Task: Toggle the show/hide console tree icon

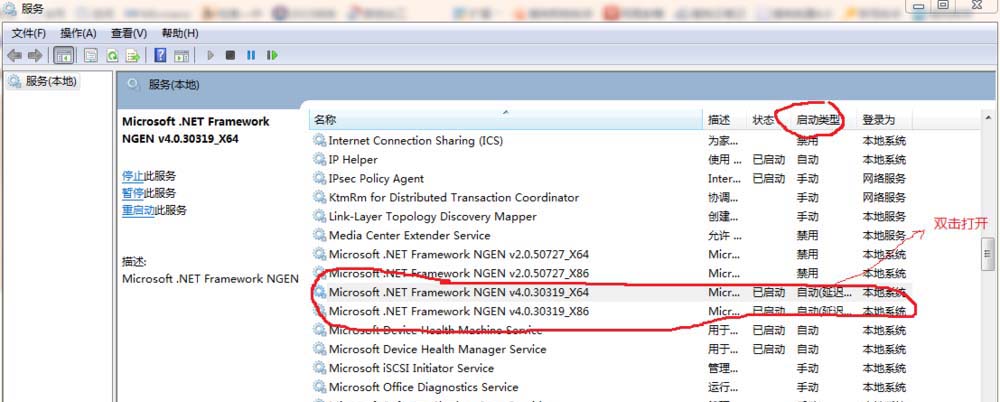Action: 64,56
